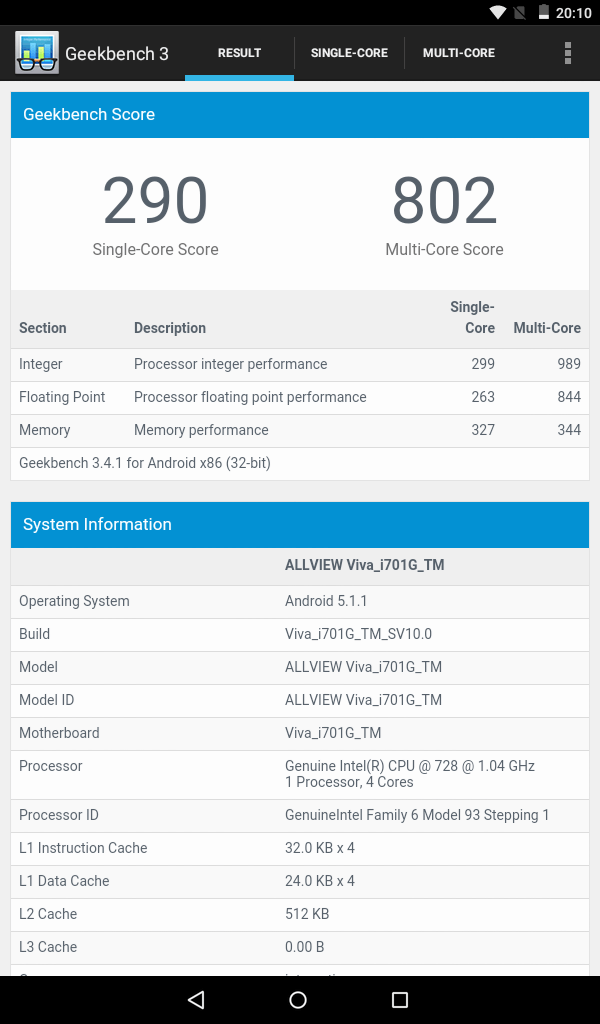
Task: Tap the Description column header
Action: coord(170,328)
